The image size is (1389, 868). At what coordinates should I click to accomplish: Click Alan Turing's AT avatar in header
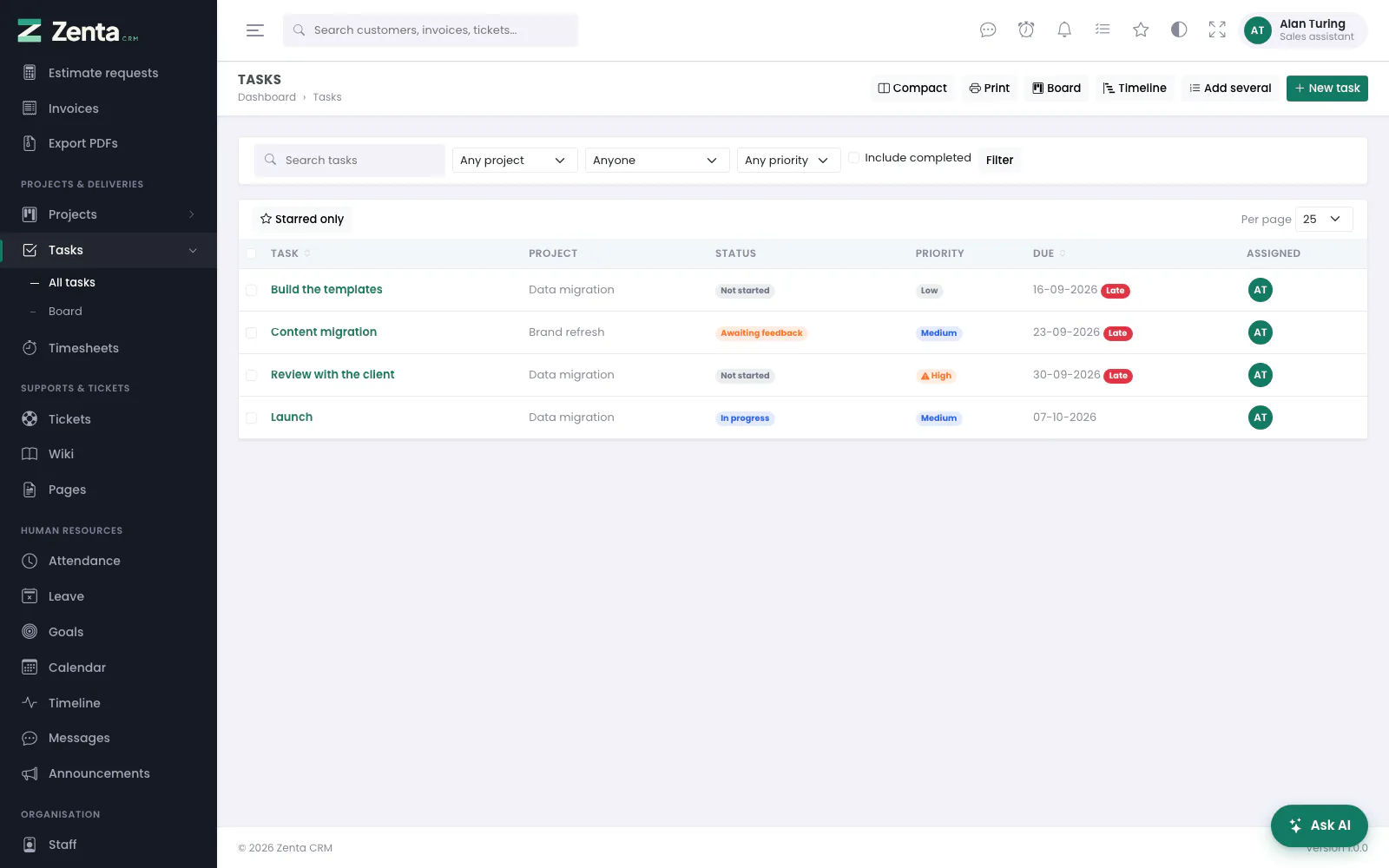click(1258, 30)
